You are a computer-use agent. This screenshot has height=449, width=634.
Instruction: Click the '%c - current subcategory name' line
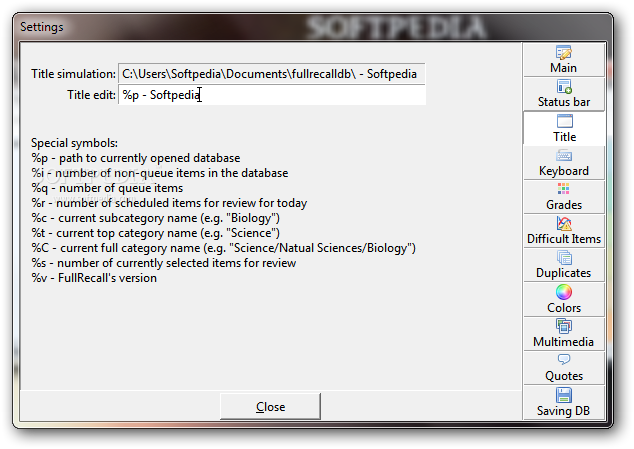(x=156, y=218)
